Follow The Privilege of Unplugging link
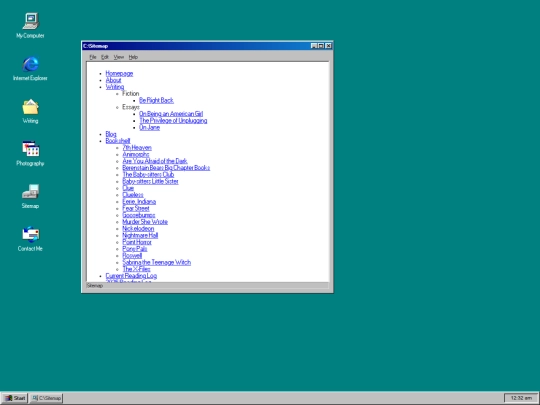540x405 pixels. click(x=173, y=121)
